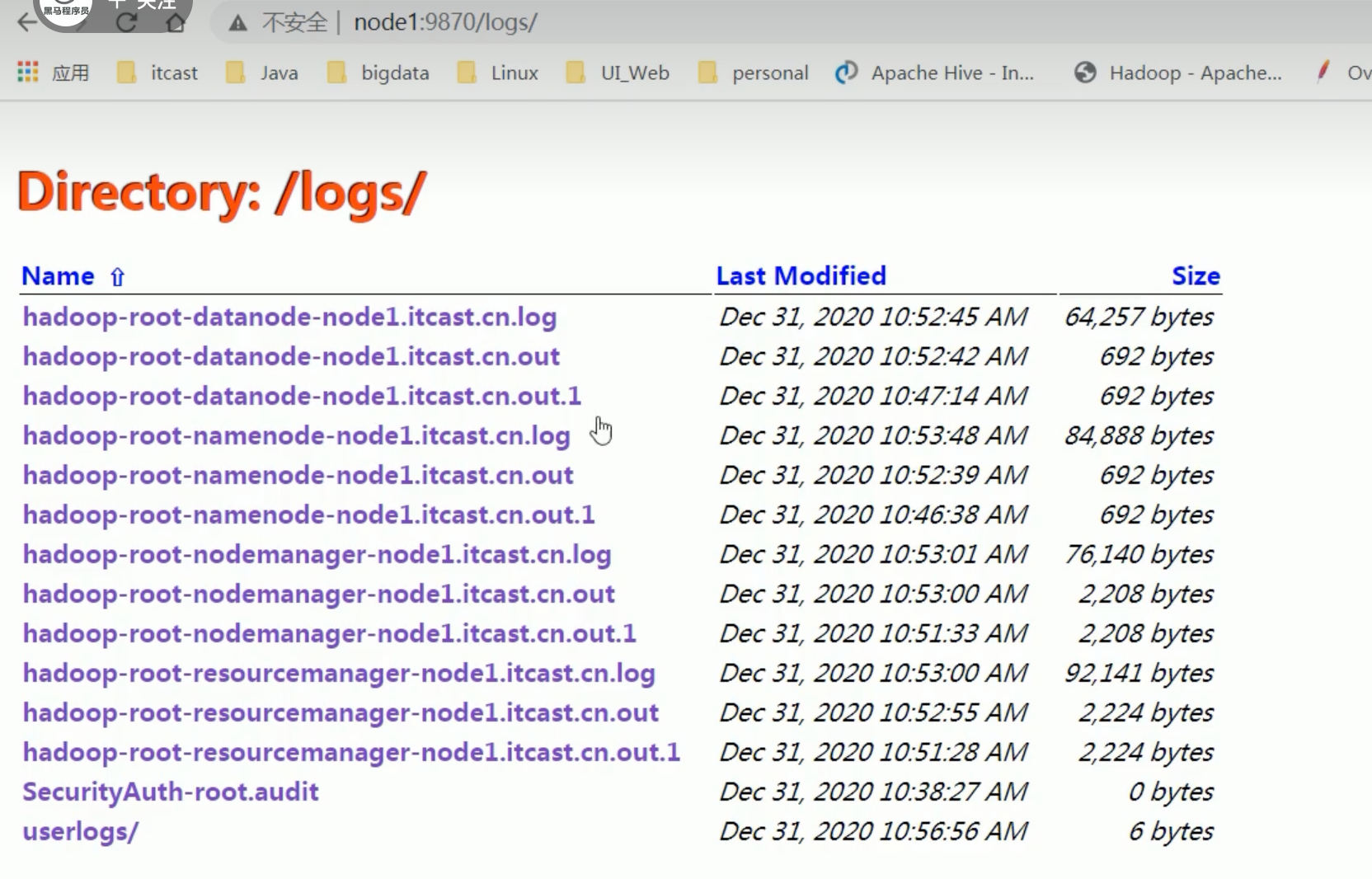The height and width of the screenshot is (879, 1372).
Task: Click timestamp Dec 31, 2020 10:53:48 AM
Action: (x=873, y=435)
